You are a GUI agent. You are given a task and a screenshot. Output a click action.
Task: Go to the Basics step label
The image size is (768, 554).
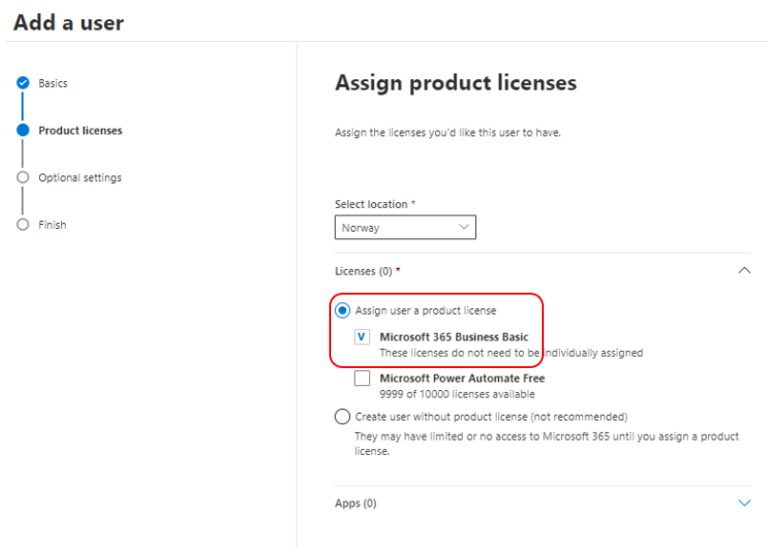(53, 83)
